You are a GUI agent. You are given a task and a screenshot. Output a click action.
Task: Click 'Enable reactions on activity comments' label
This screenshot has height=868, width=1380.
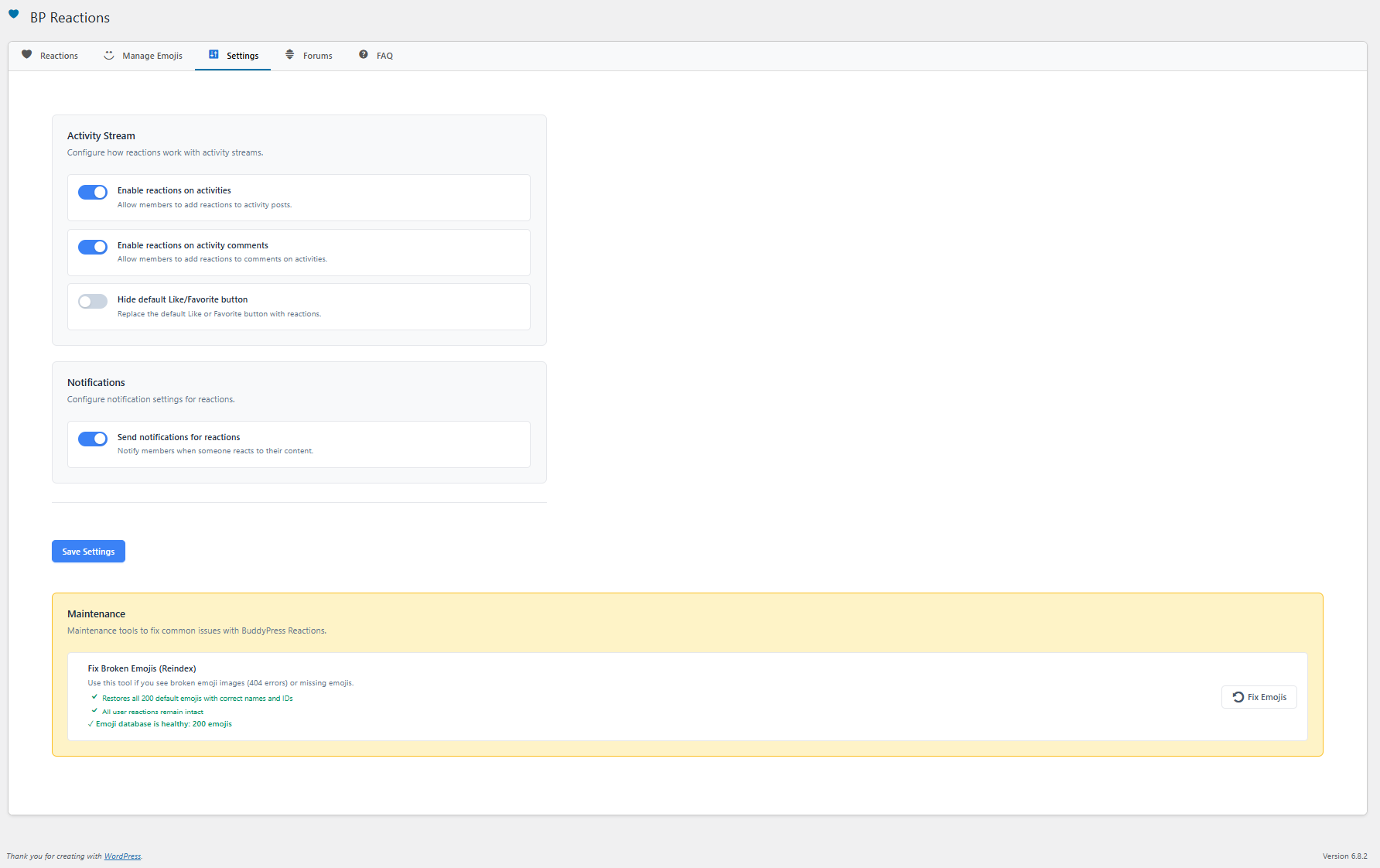click(x=193, y=245)
